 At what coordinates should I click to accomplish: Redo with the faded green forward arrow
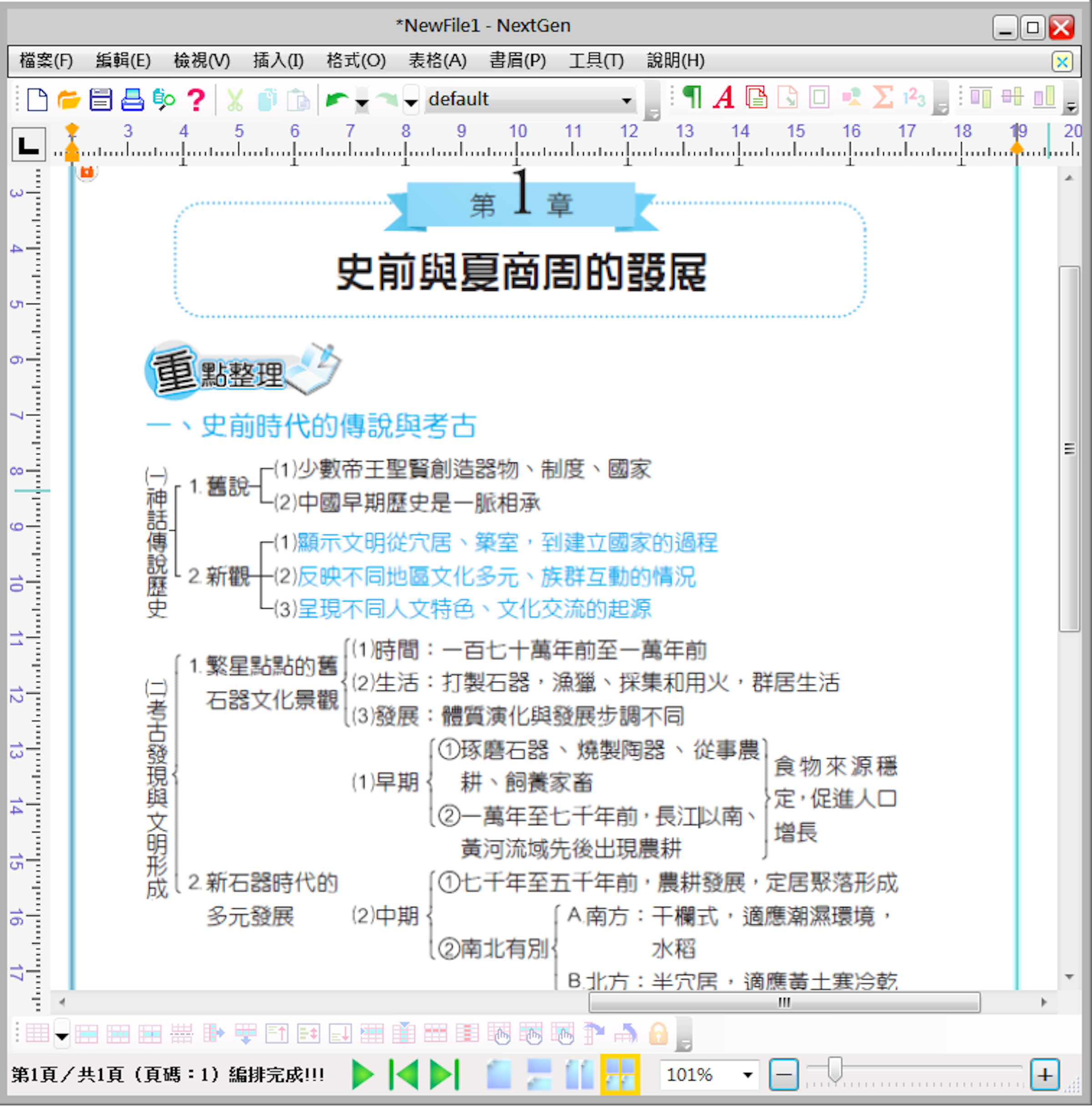tap(387, 100)
